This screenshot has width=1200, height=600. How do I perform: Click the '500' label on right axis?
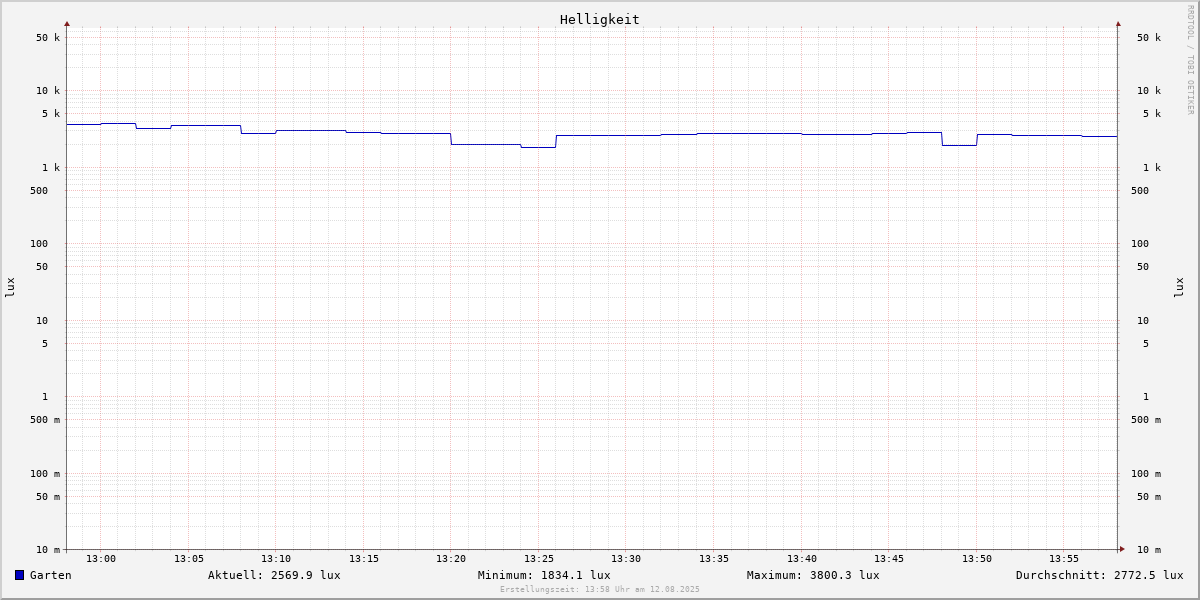1140,191
